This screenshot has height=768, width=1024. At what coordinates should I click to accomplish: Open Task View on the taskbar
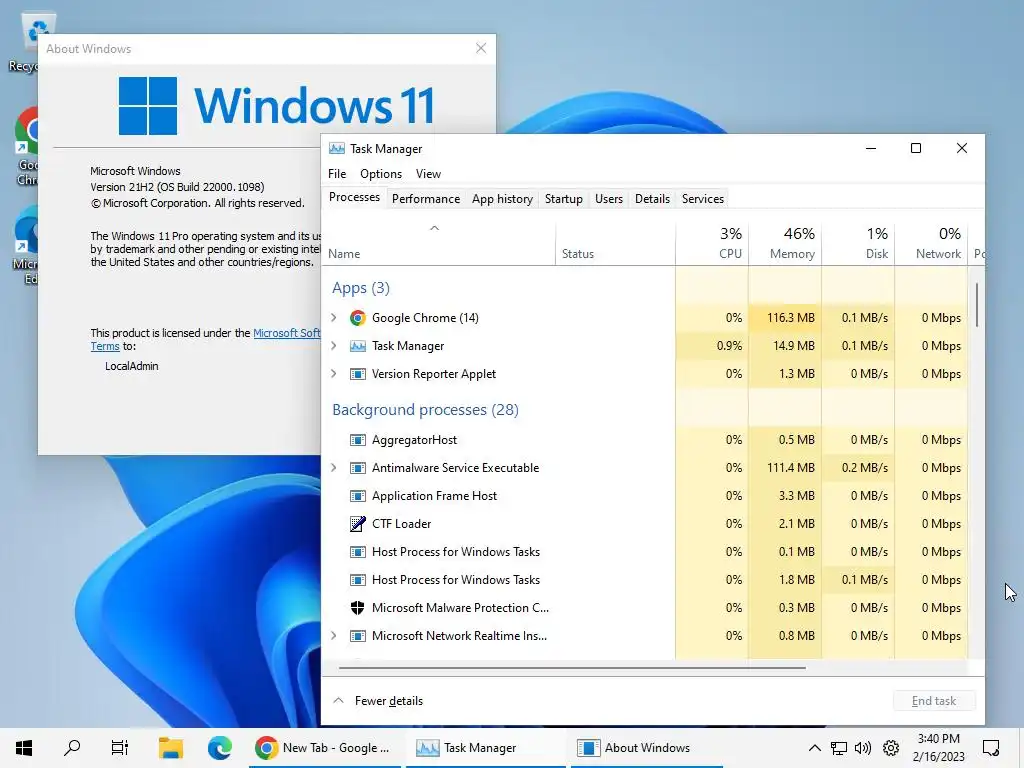pos(120,748)
